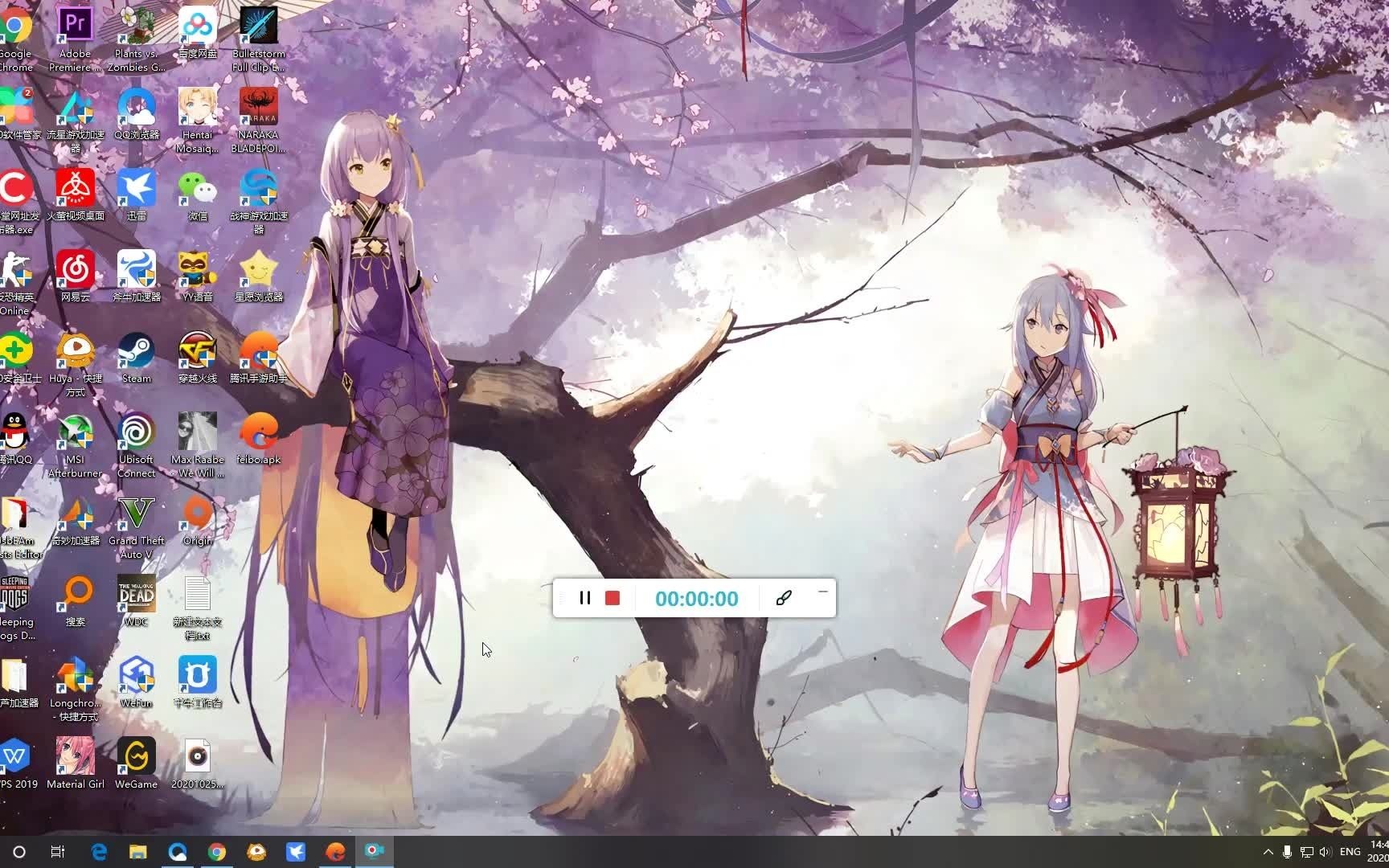Open 星愿浏览器 desktop icon

(x=259, y=275)
